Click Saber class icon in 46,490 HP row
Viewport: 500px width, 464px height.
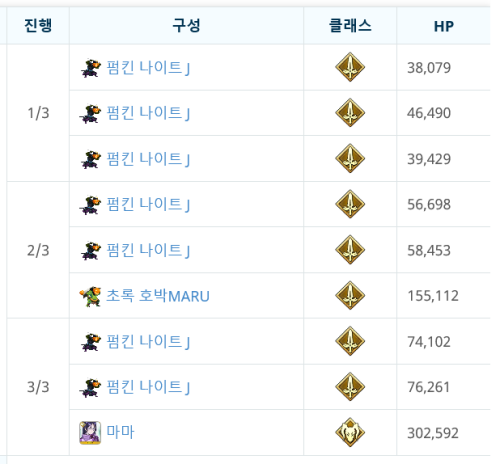(350, 113)
